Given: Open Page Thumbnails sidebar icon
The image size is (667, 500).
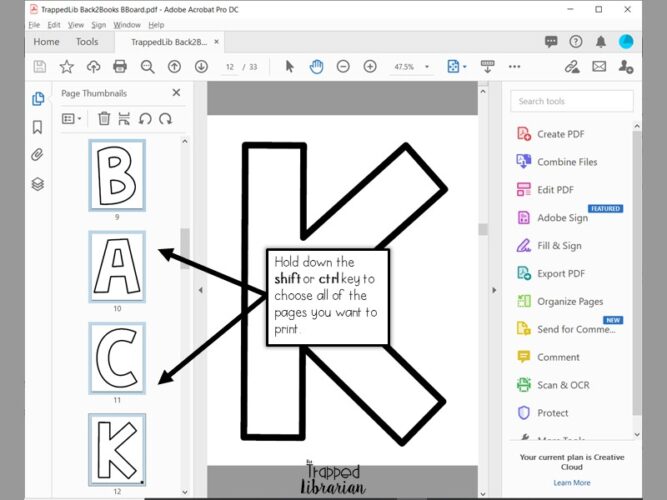Looking at the screenshot, I should click(38, 99).
